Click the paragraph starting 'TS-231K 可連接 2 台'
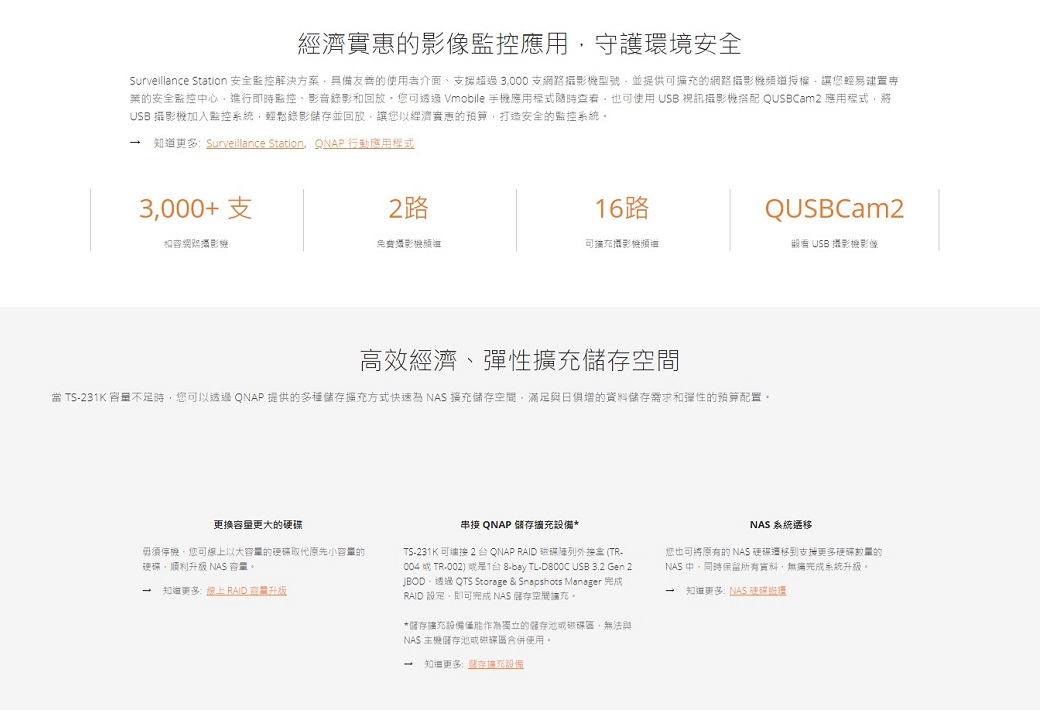The width and height of the screenshot is (1040, 710). point(517,574)
